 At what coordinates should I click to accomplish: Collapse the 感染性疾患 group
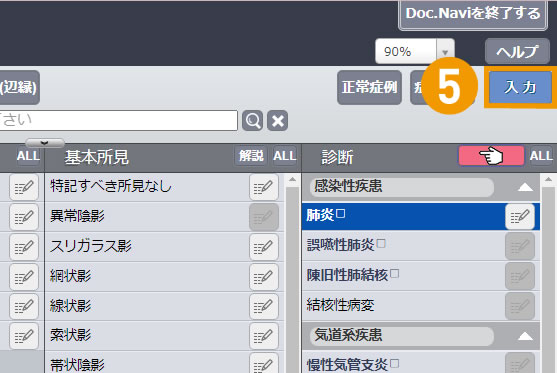click(525, 187)
